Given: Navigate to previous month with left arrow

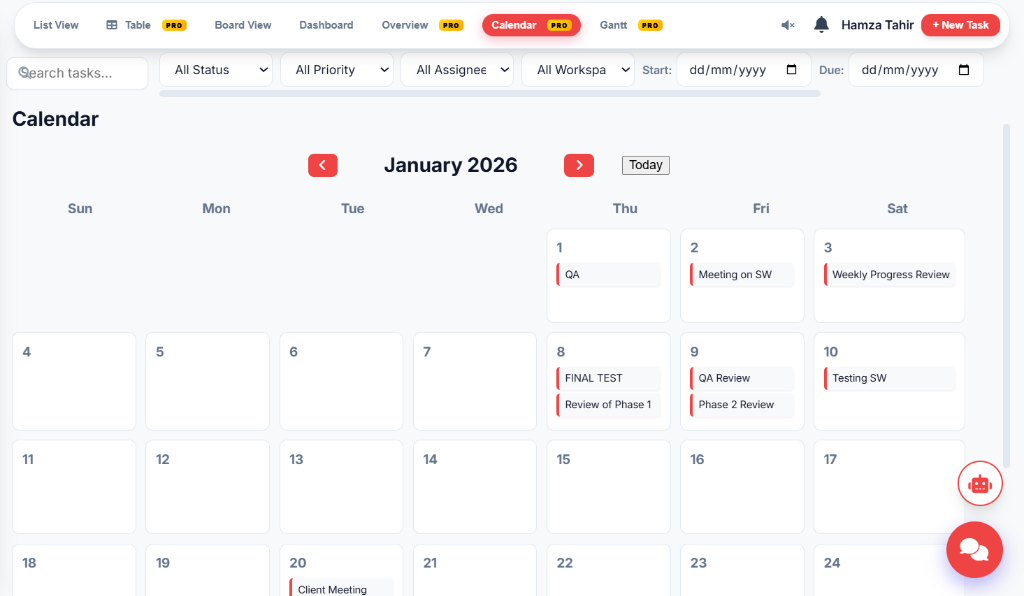Looking at the screenshot, I should pyautogui.click(x=322, y=165).
